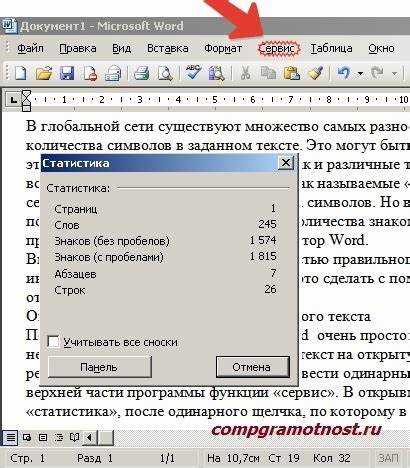The image size is (410, 468).
Task: Click Кол 32 in the status bar
Action: pyautogui.click(x=332, y=458)
